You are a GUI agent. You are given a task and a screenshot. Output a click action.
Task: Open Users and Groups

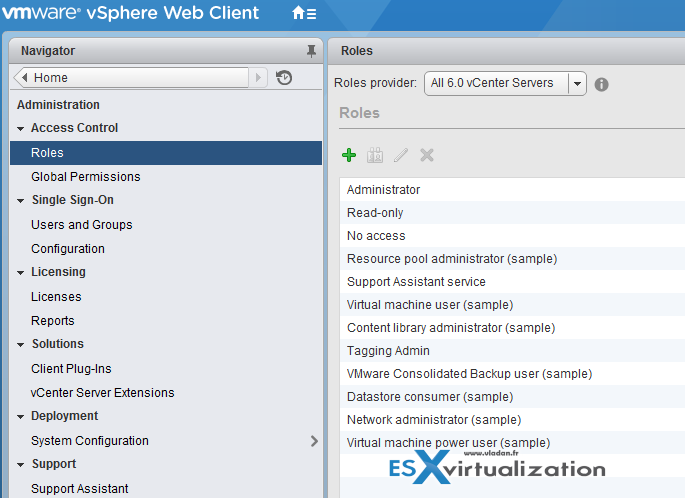pos(82,225)
